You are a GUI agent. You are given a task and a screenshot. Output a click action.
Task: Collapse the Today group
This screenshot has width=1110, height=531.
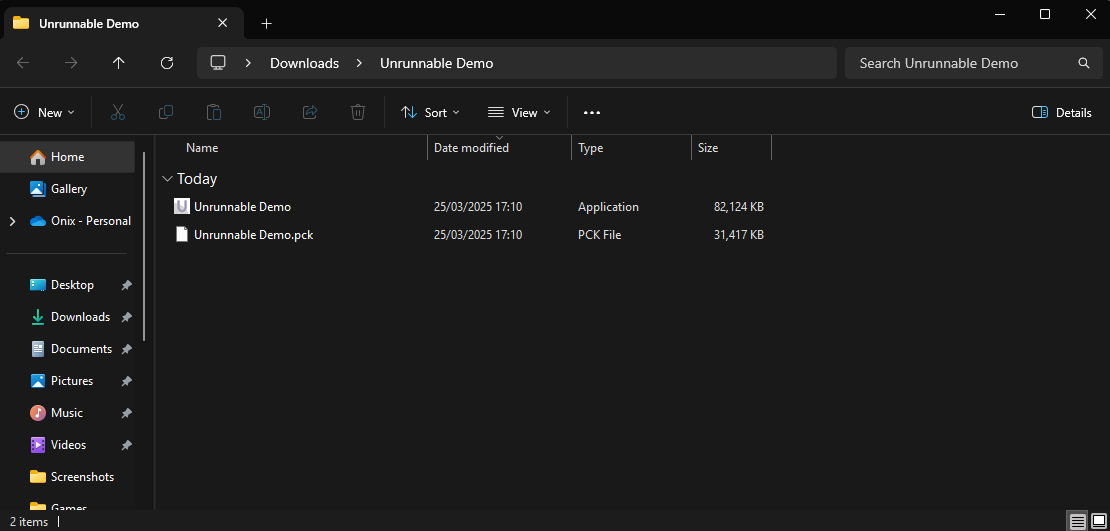[x=166, y=179]
